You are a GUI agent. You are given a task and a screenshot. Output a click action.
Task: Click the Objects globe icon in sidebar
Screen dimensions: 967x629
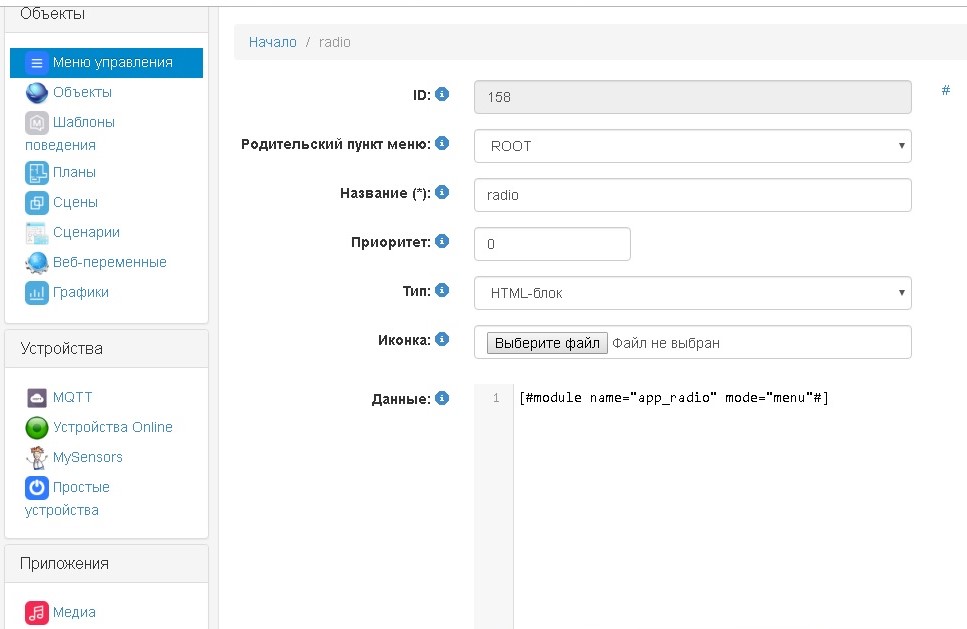click(37, 93)
